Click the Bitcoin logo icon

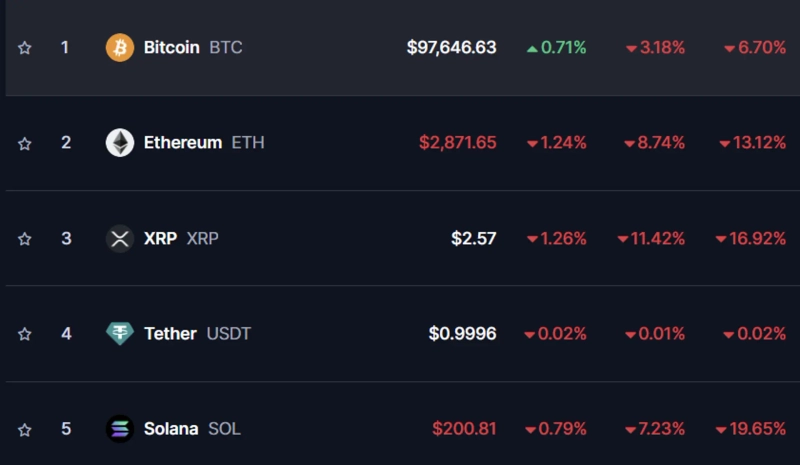pyautogui.click(x=120, y=47)
